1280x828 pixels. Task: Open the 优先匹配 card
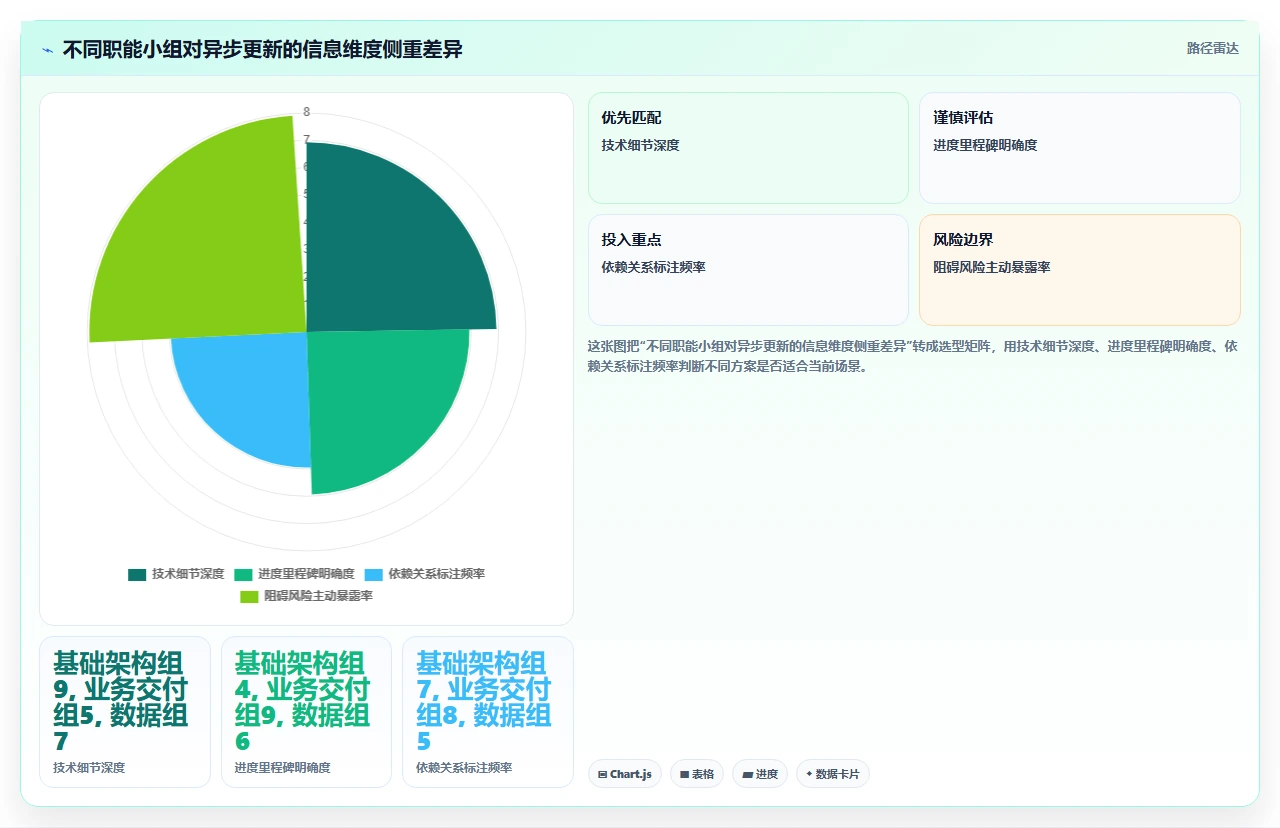point(748,148)
